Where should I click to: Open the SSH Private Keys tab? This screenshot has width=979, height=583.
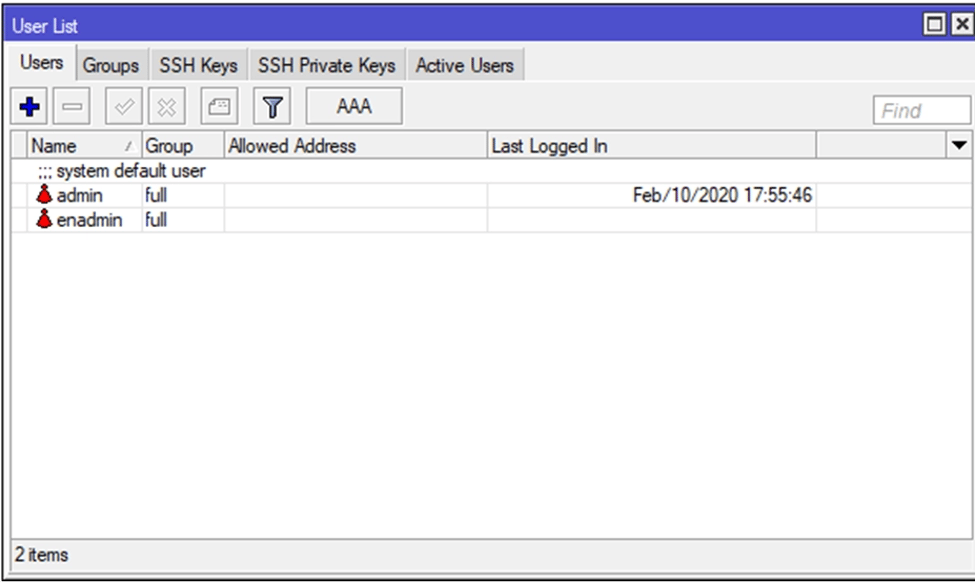pos(327,65)
